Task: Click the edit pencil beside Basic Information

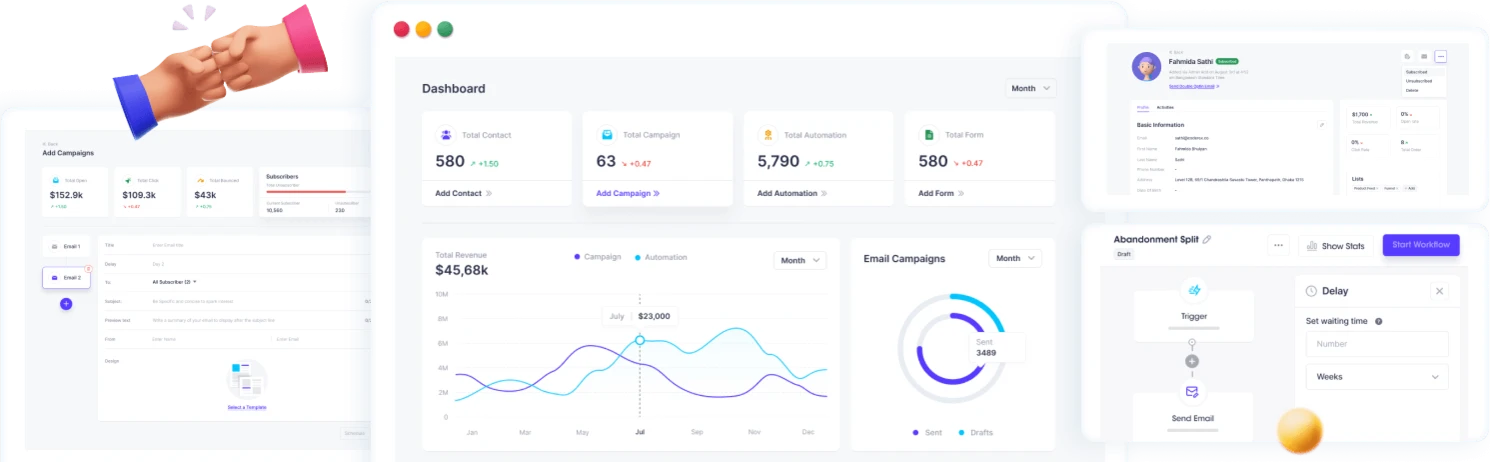Action: tap(1322, 125)
